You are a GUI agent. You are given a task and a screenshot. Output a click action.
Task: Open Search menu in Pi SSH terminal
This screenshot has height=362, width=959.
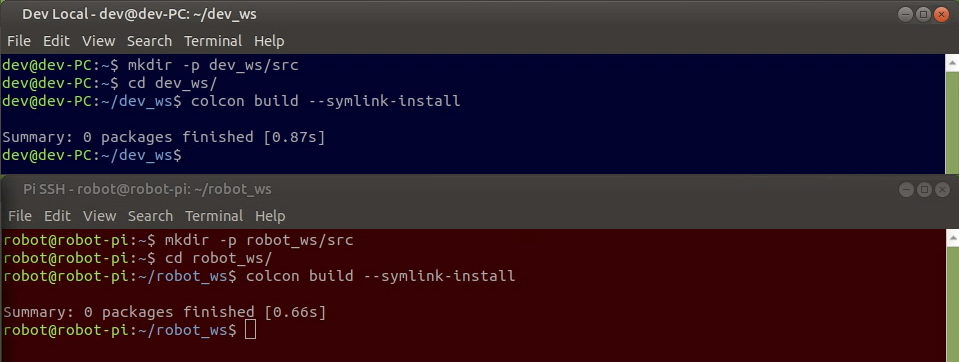[x=150, y=216]
